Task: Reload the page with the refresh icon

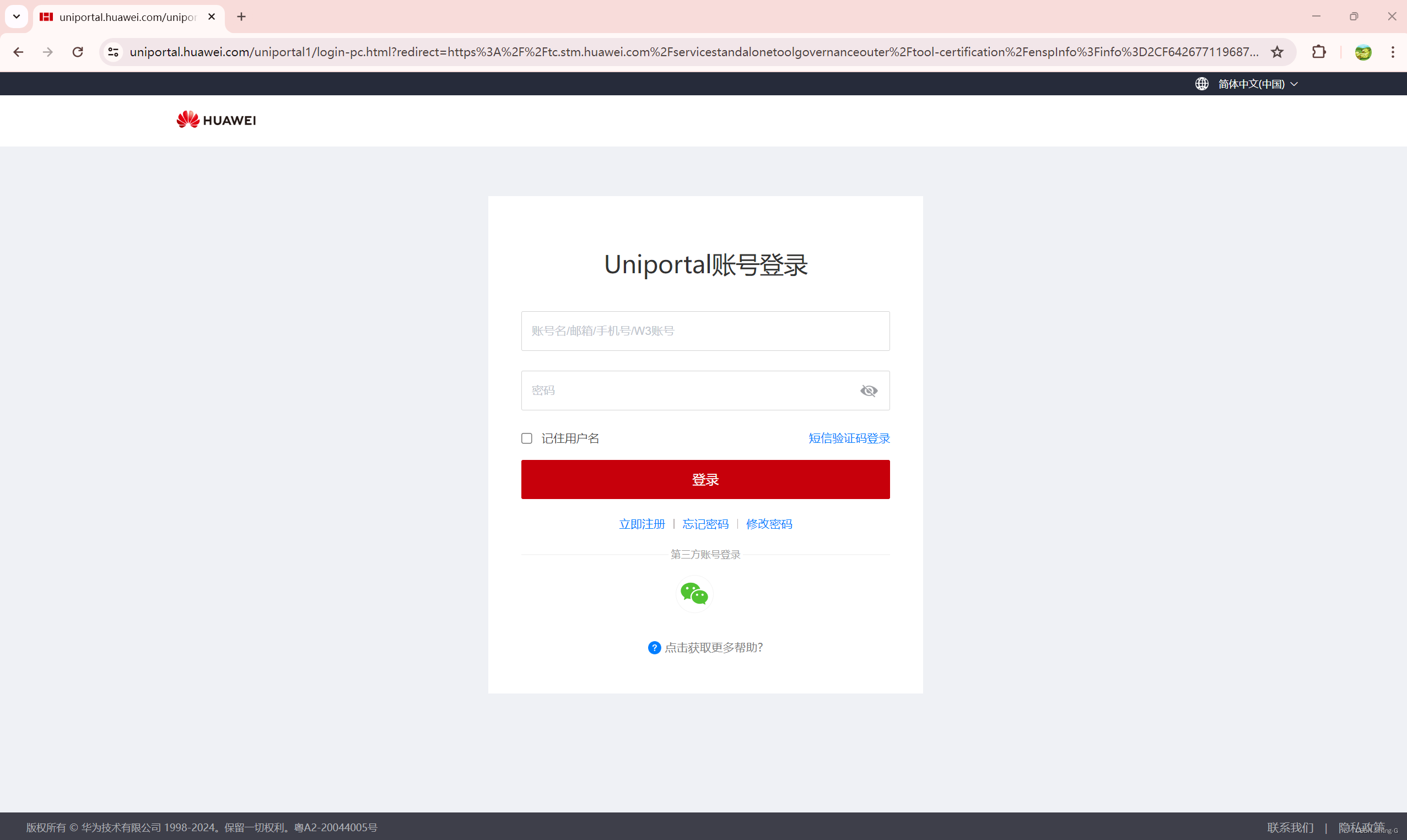Action: click(x=78, y=52)
